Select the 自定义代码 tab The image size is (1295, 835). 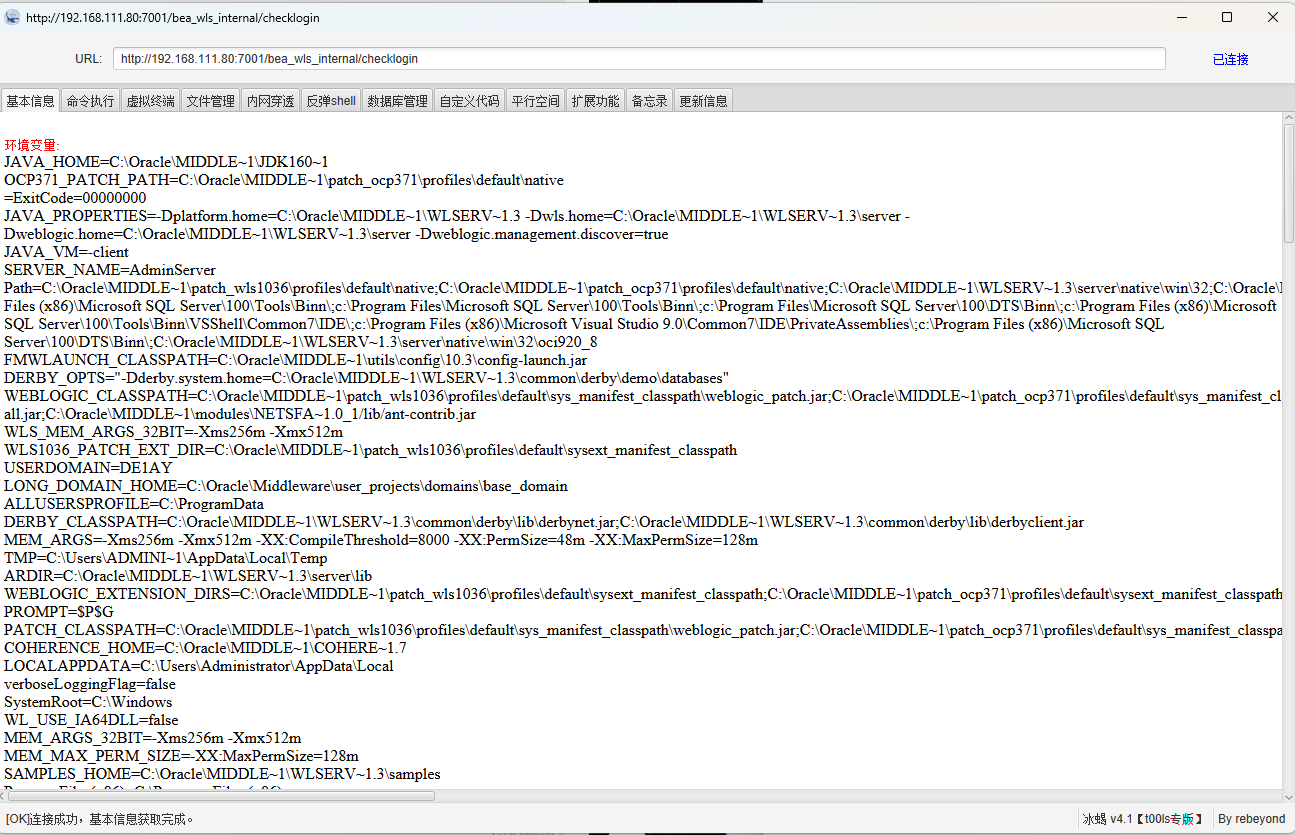point(469,101)
